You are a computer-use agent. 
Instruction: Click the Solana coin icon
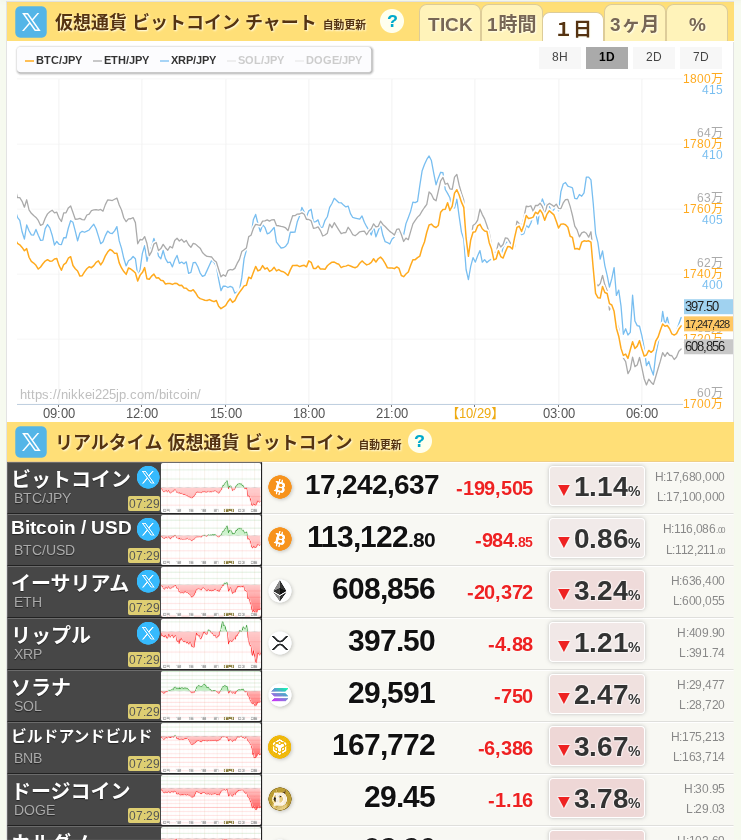coord(279,695)
